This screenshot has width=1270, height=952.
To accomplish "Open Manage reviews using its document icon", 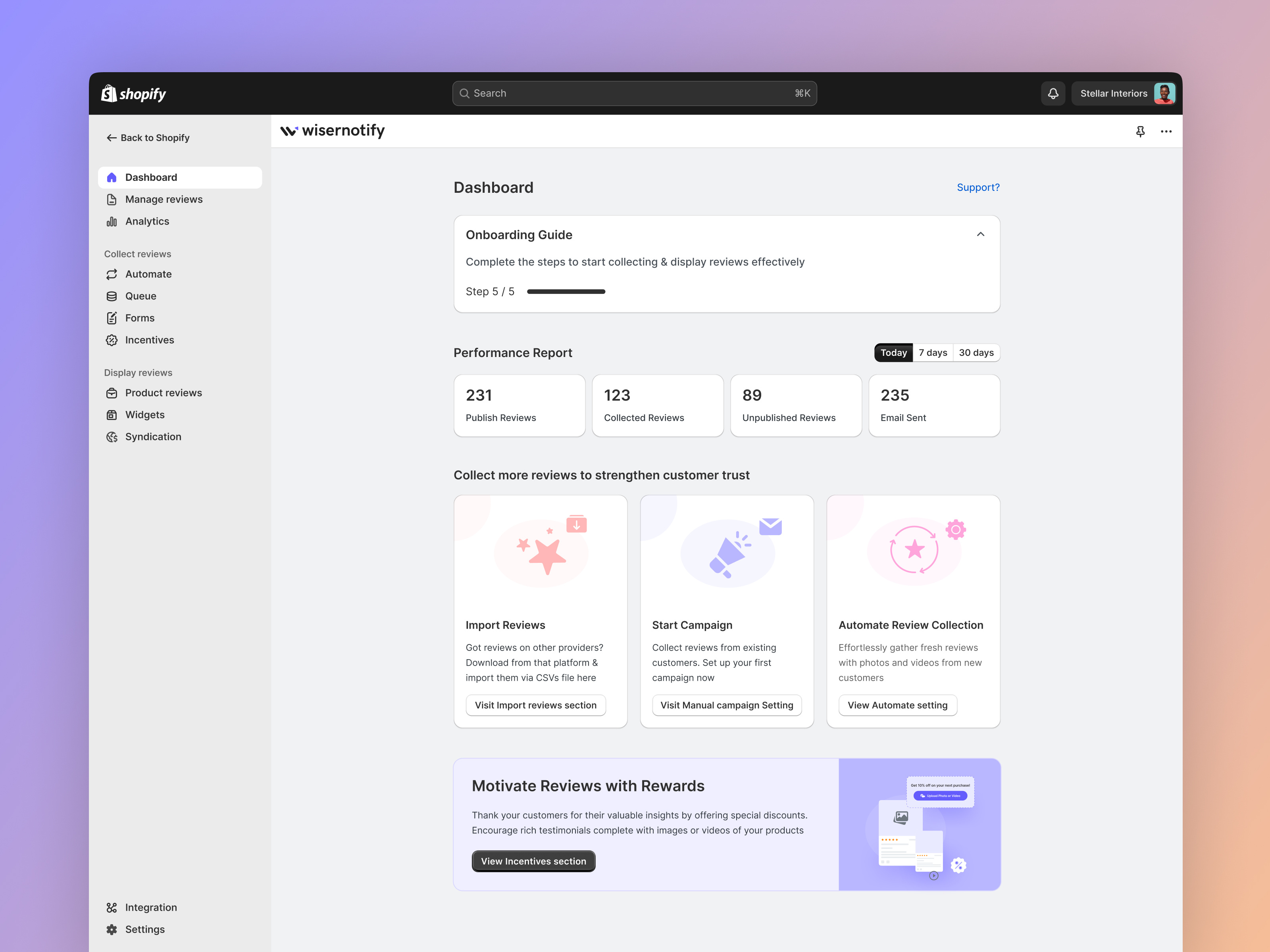I will [x=113, y=199].
